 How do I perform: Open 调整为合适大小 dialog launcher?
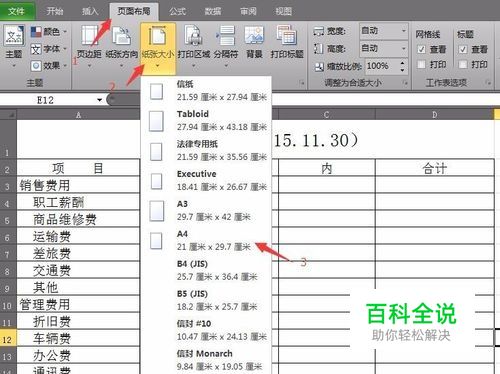point(406,83)
